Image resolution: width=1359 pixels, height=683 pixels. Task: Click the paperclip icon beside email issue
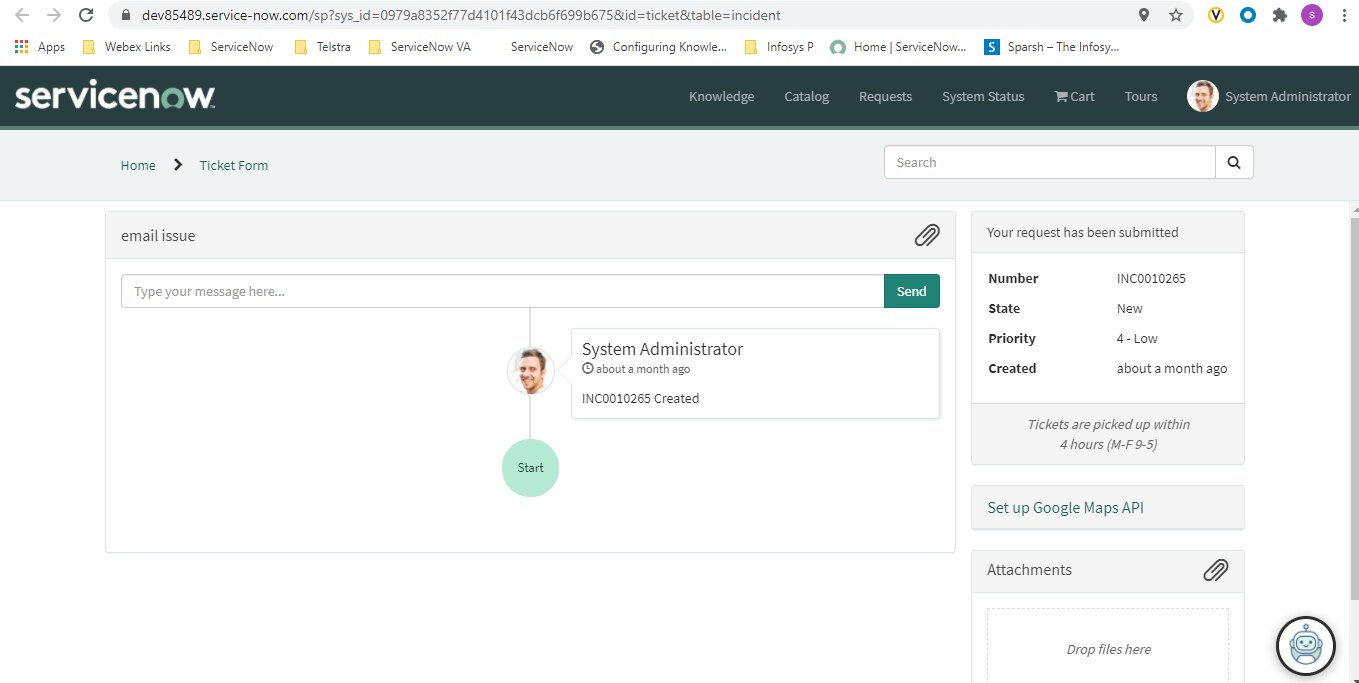(x=926, y=235)
